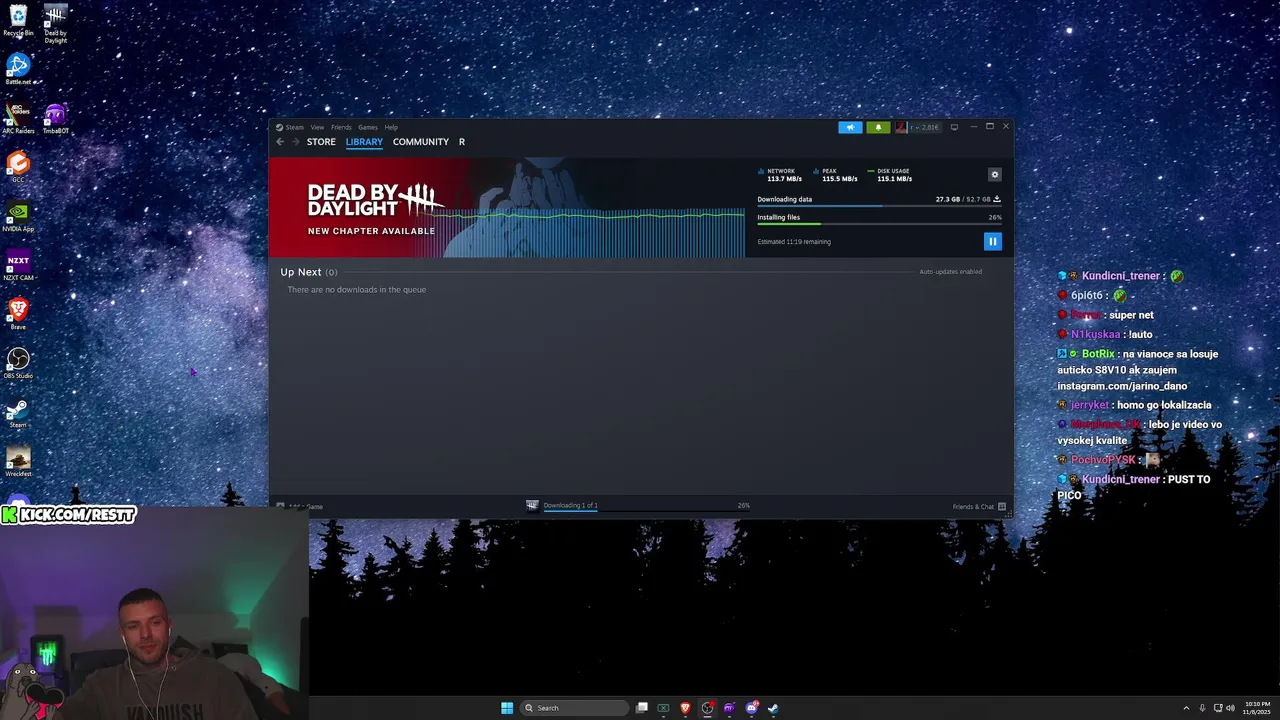
Task: Select the Steam desktop shortcut
Action: coord(18,412)
